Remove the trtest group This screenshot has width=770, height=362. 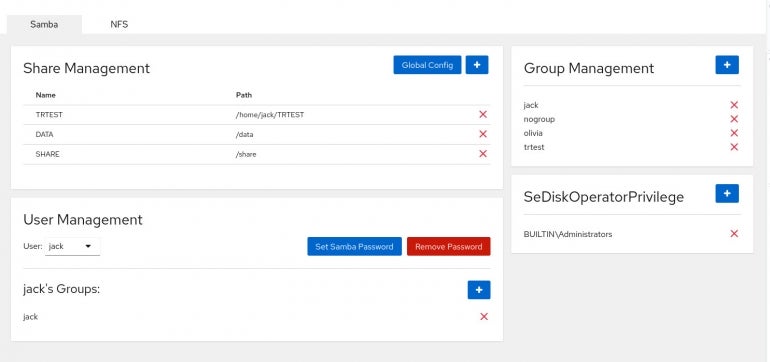(734, 147)
